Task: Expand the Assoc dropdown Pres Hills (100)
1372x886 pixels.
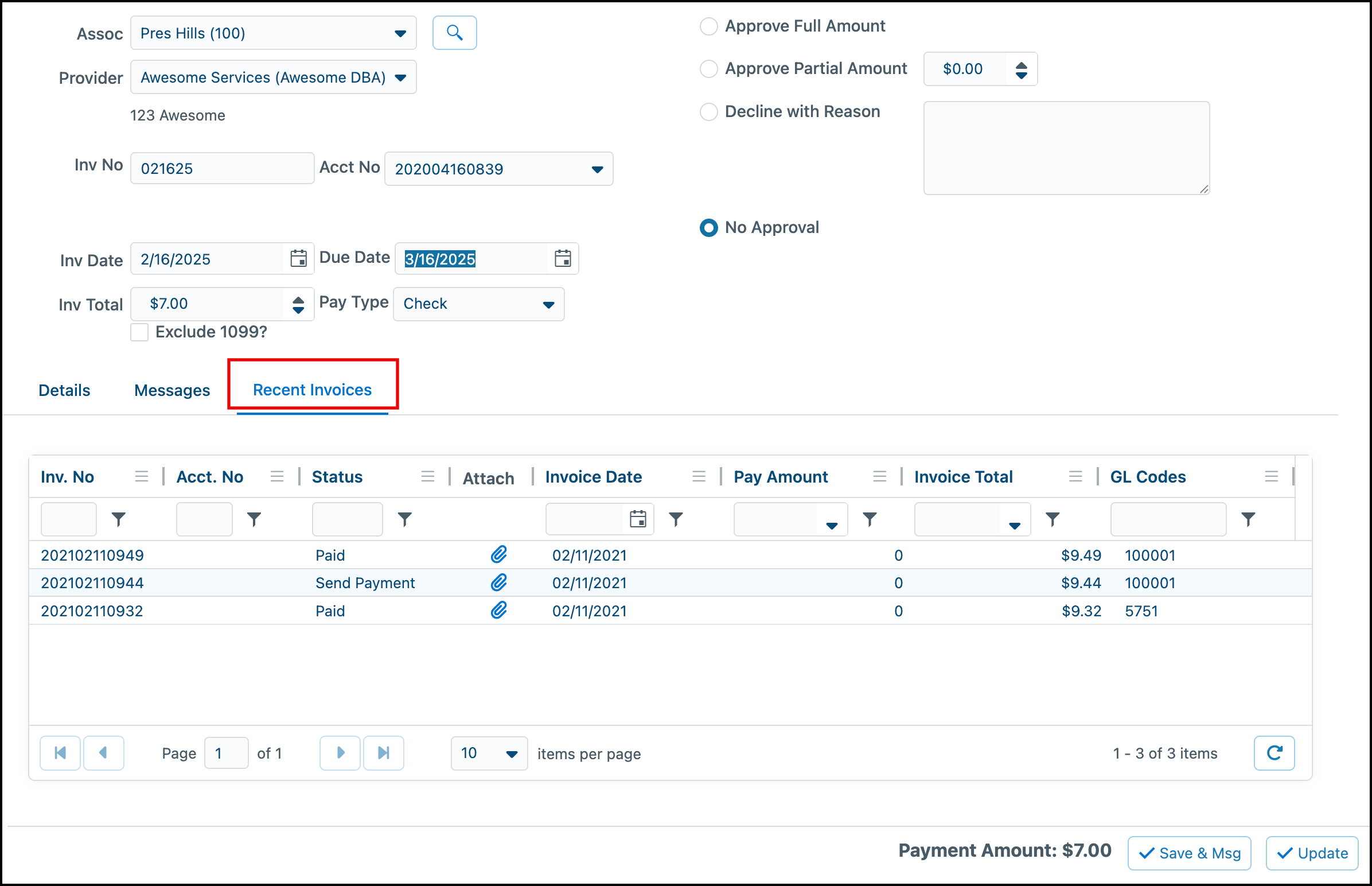Action: point(400,33)
